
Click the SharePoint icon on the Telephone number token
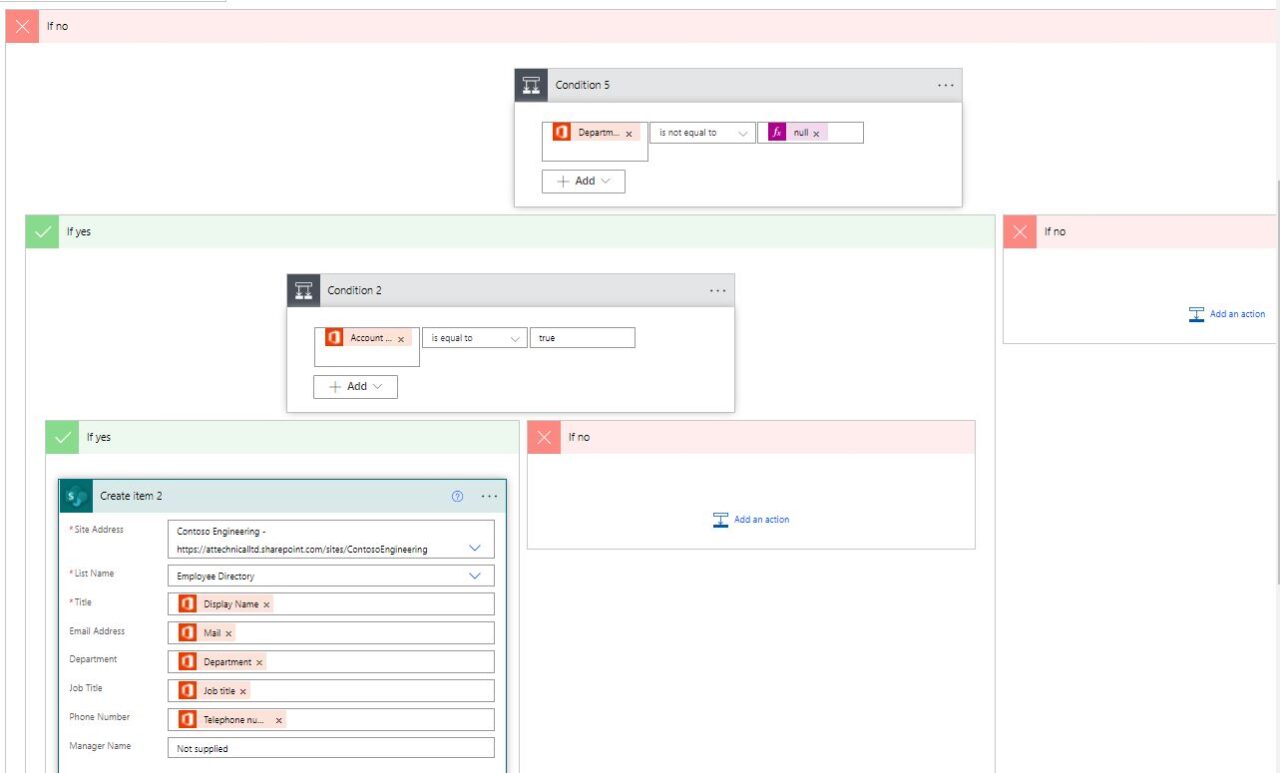click(x=187, y=718)
